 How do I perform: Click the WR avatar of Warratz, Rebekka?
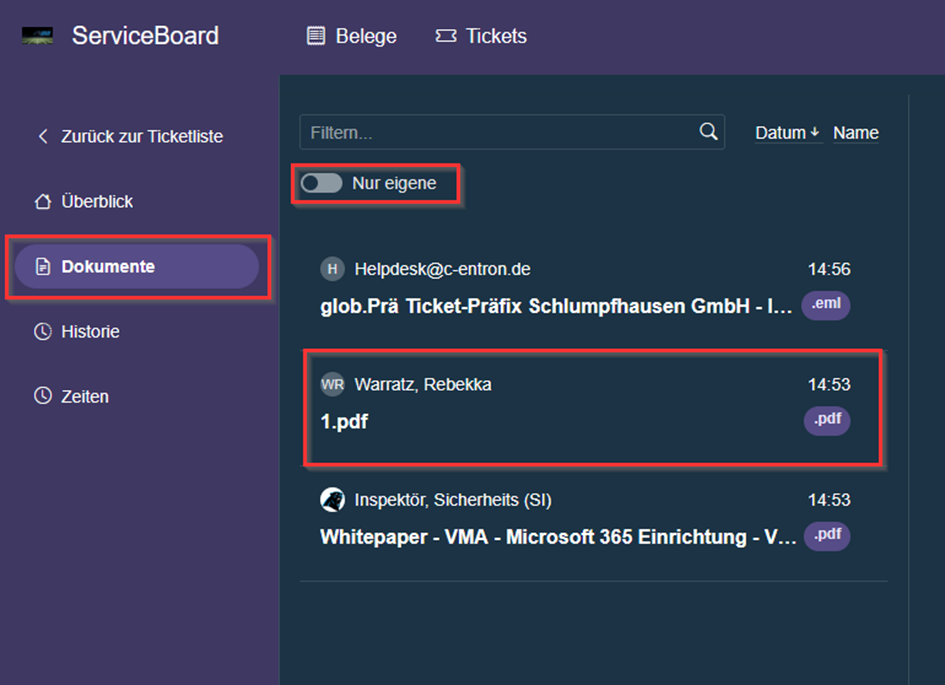pyautogui.click(x=332, y=384)
